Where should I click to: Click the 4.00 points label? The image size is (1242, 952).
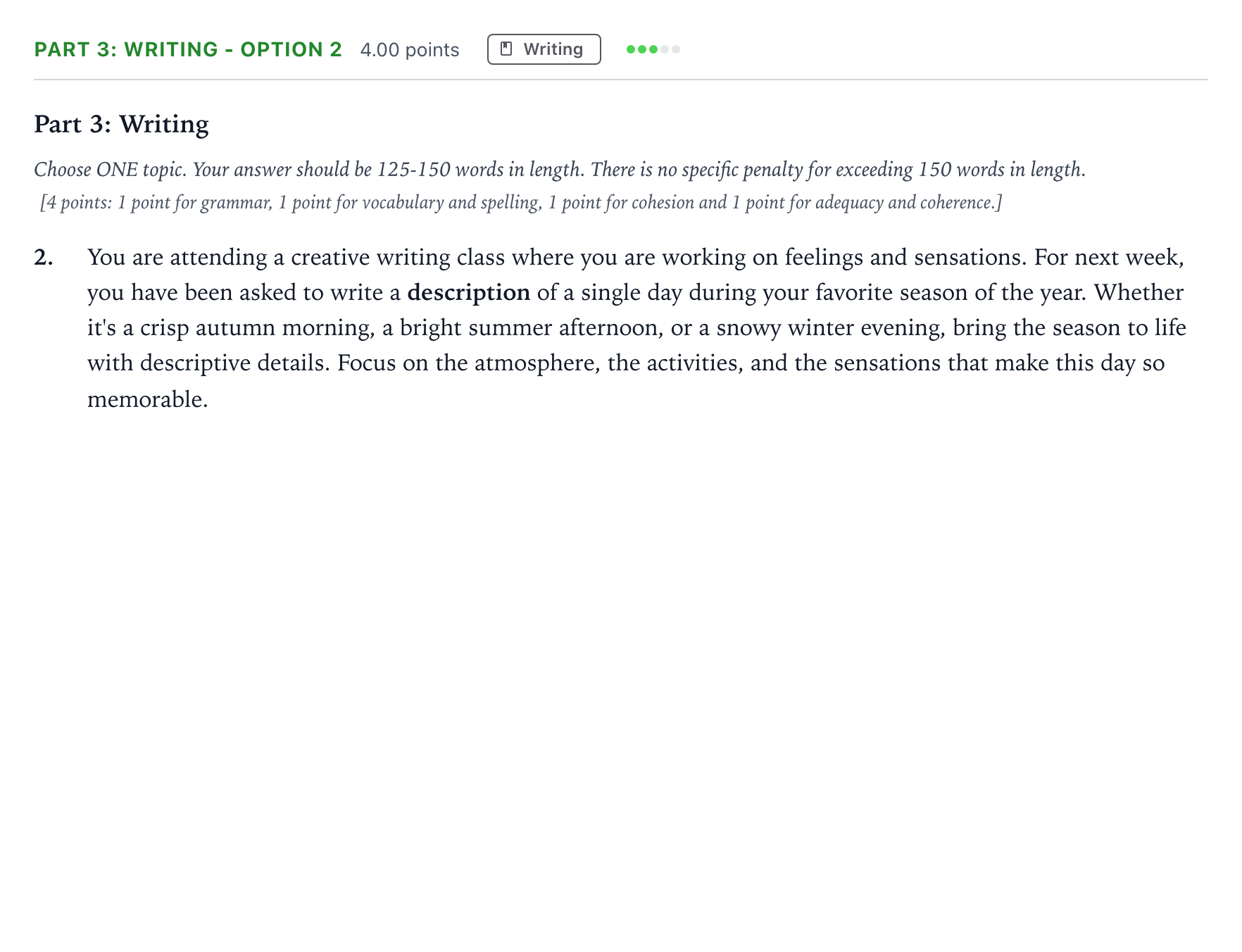tap(410, 50)
